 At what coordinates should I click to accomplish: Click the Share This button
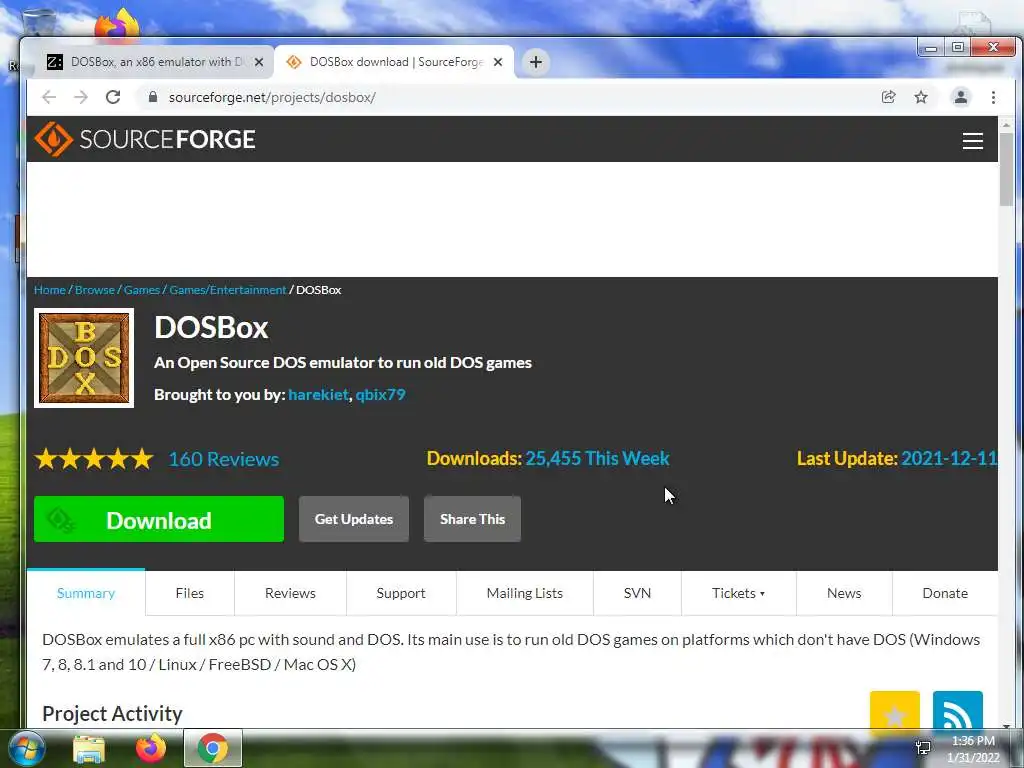[472, 519]
